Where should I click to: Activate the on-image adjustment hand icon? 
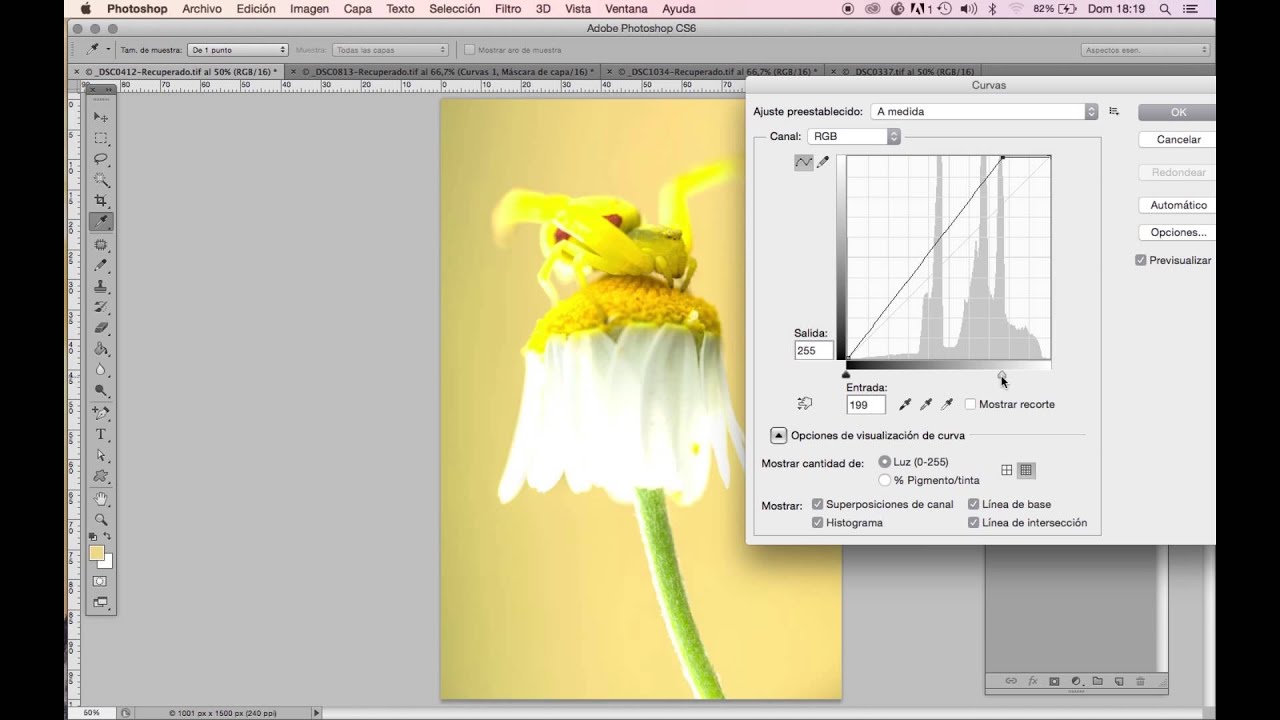tap(804, 404)
